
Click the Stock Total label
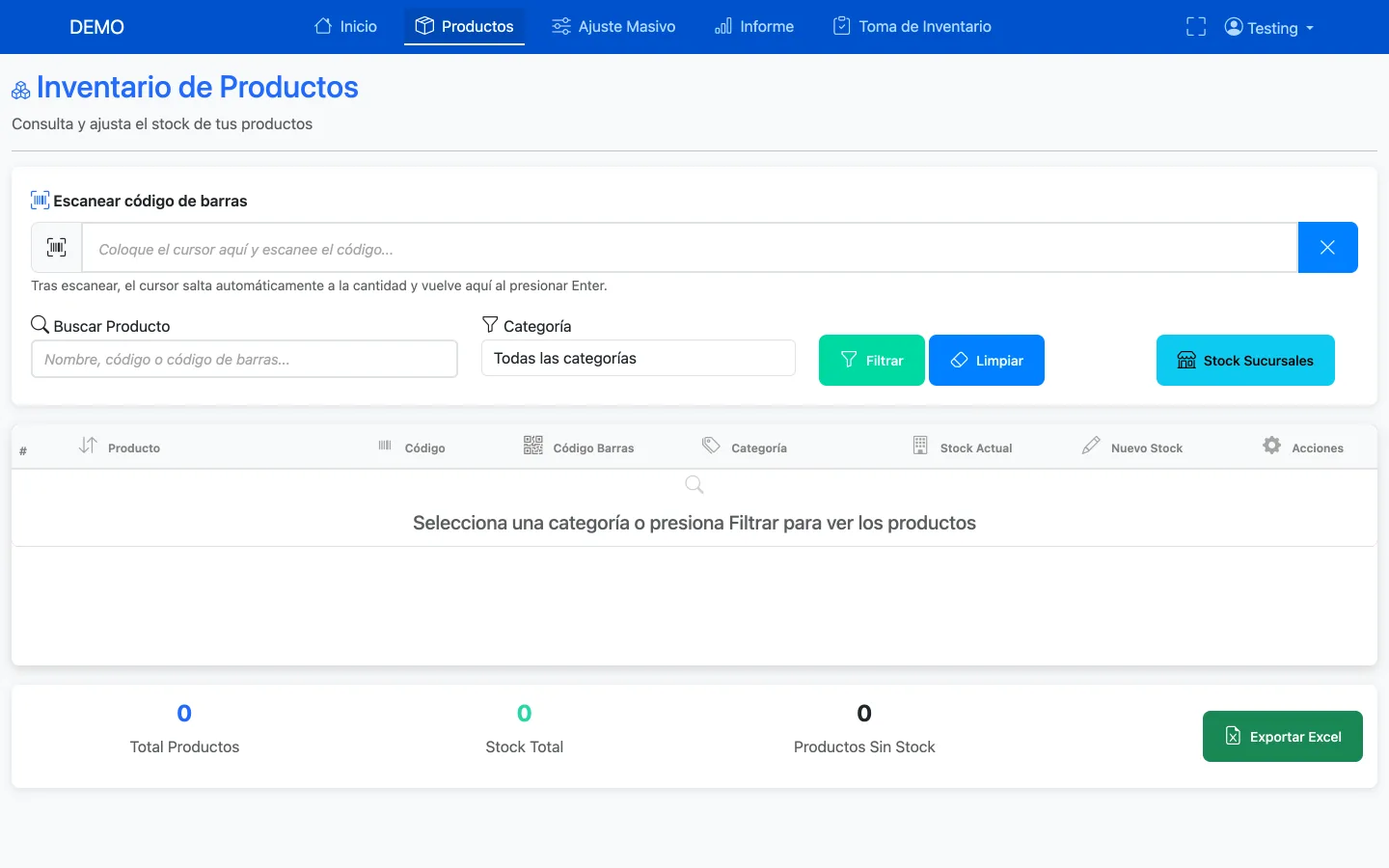click(x=524, y=746)
